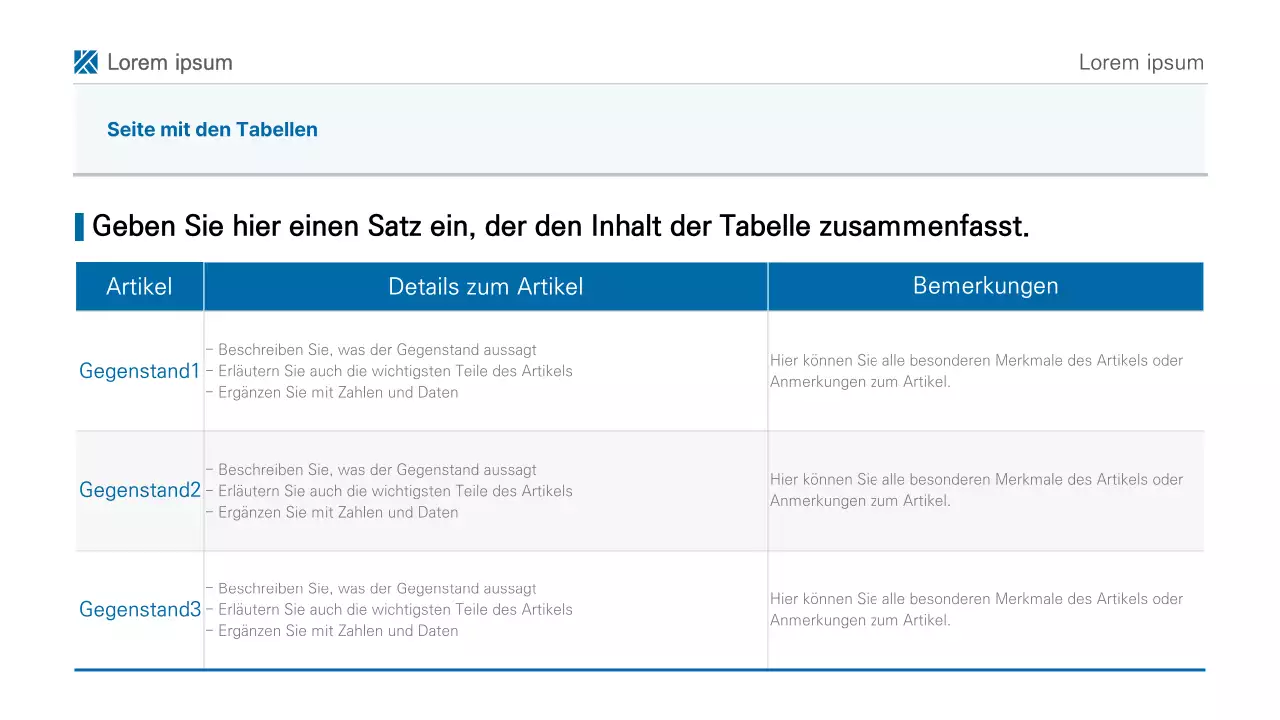Select the Gegenstand2 table entry

[x=139, y=489]
